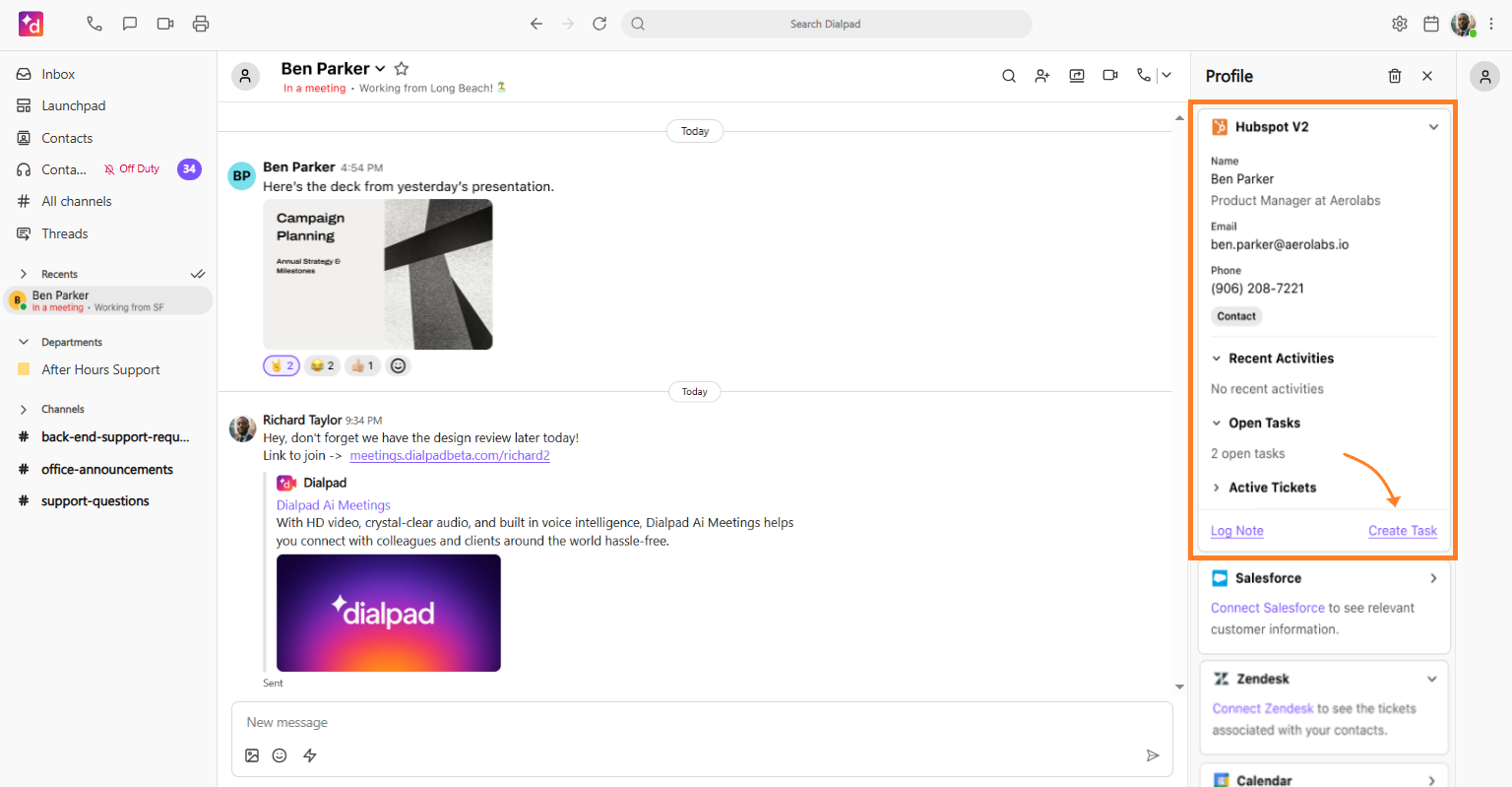Click the contact profile icon on far right
Viewport: 1512px width, 787px height.
1484,76
